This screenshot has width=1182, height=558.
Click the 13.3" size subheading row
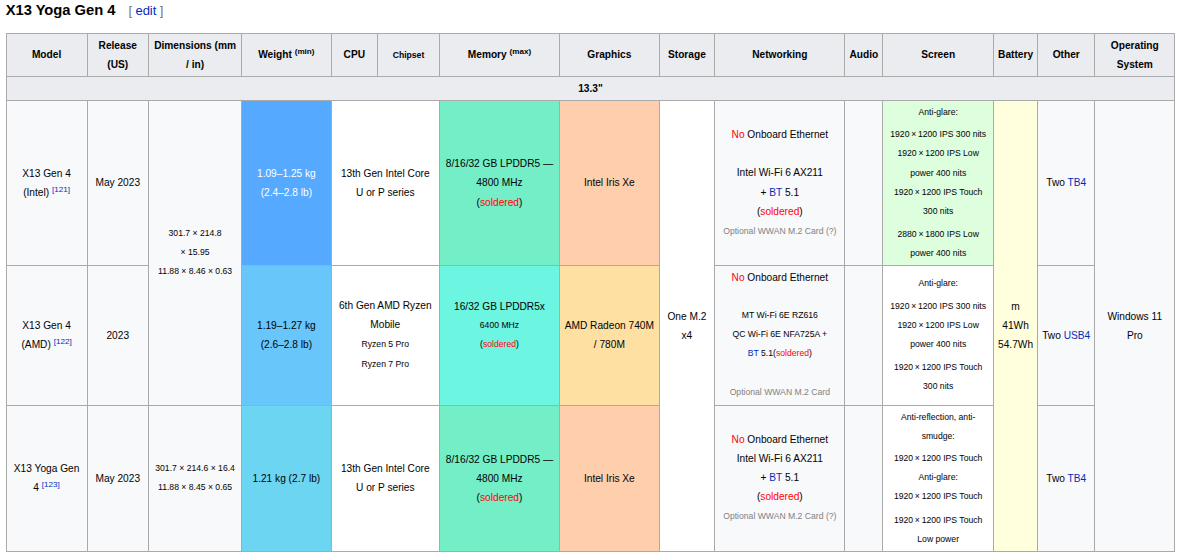tap(590, 88)
